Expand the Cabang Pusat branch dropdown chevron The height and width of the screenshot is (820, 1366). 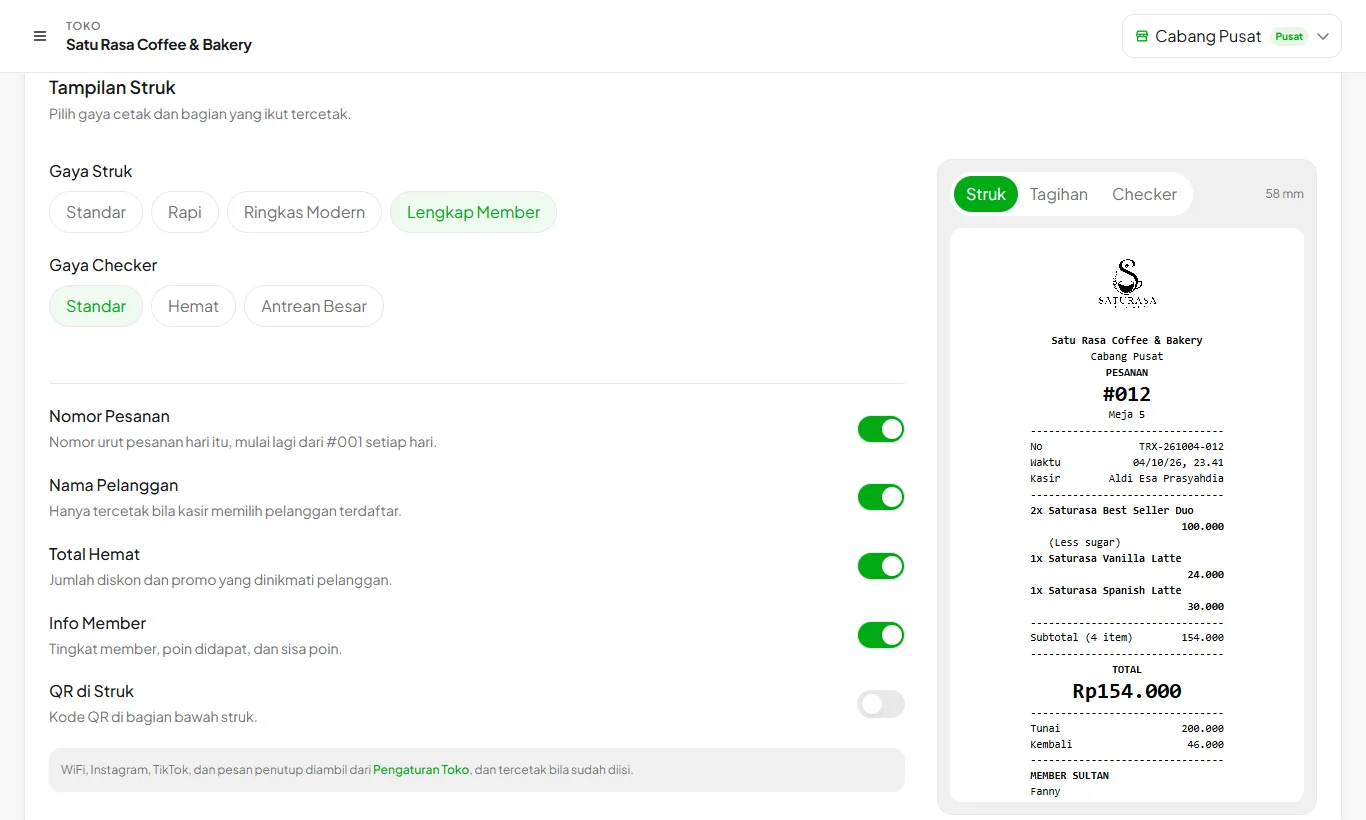pyautogui.click(x=1323, y=36)
